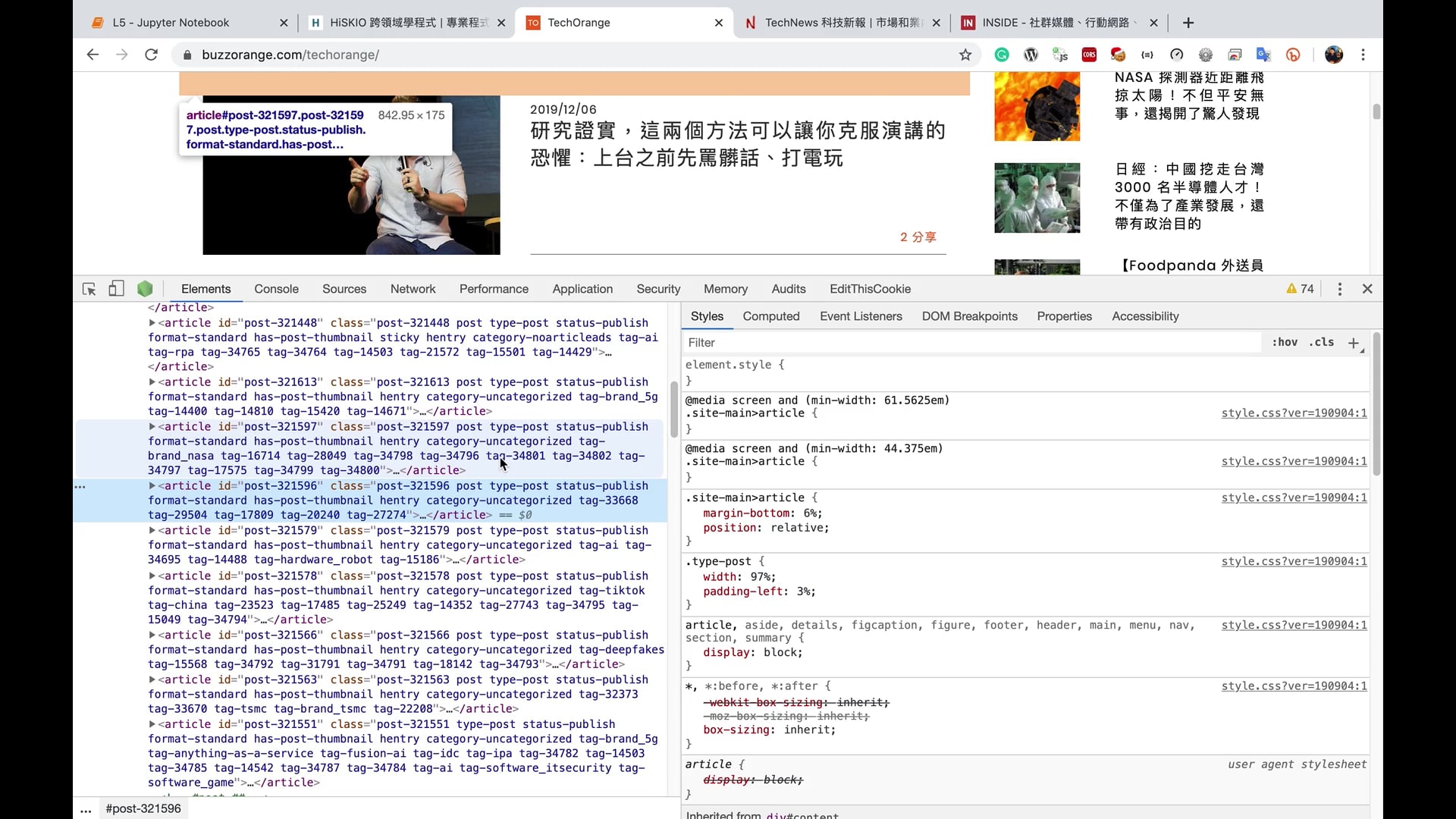Click the 74 warnings indicator
The image size is (1456, 819).
tap(1300, 289)
